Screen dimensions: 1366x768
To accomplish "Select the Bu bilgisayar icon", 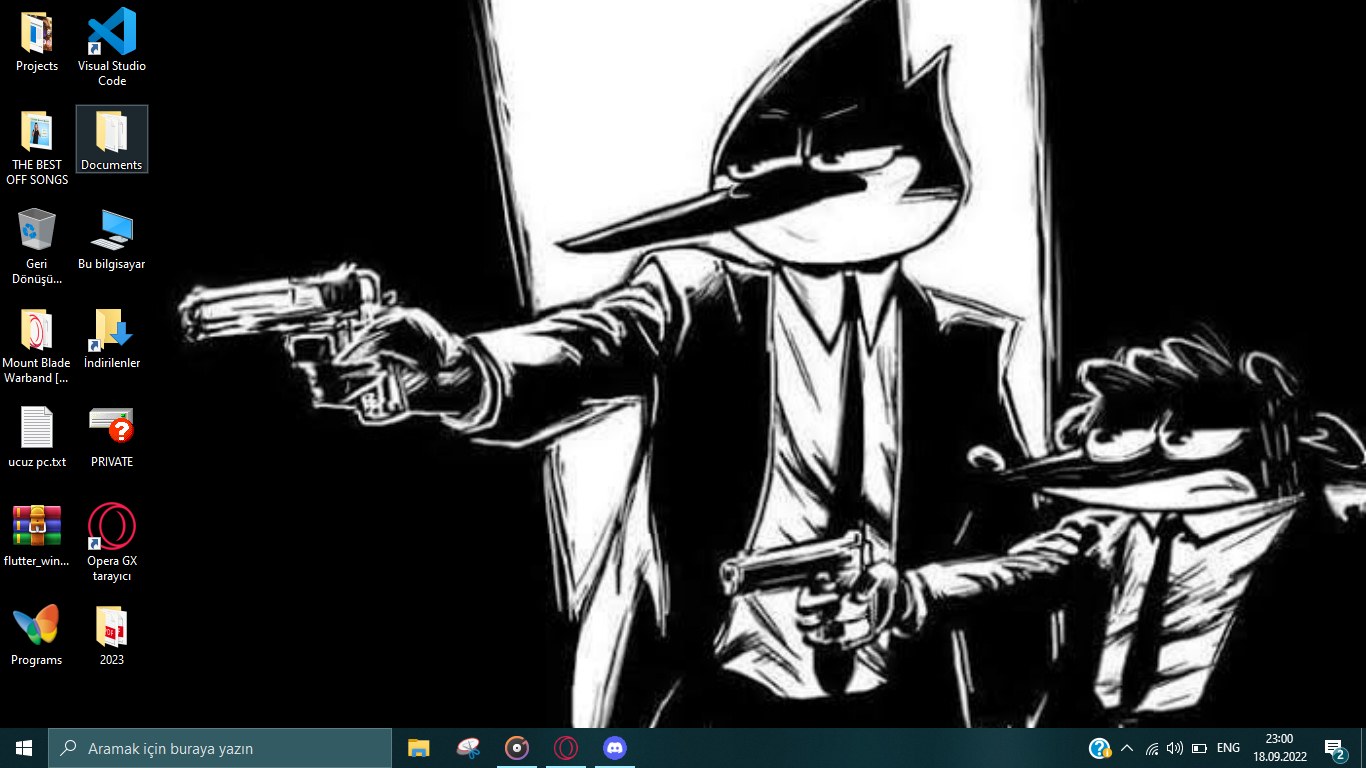I will click(112, 239).
